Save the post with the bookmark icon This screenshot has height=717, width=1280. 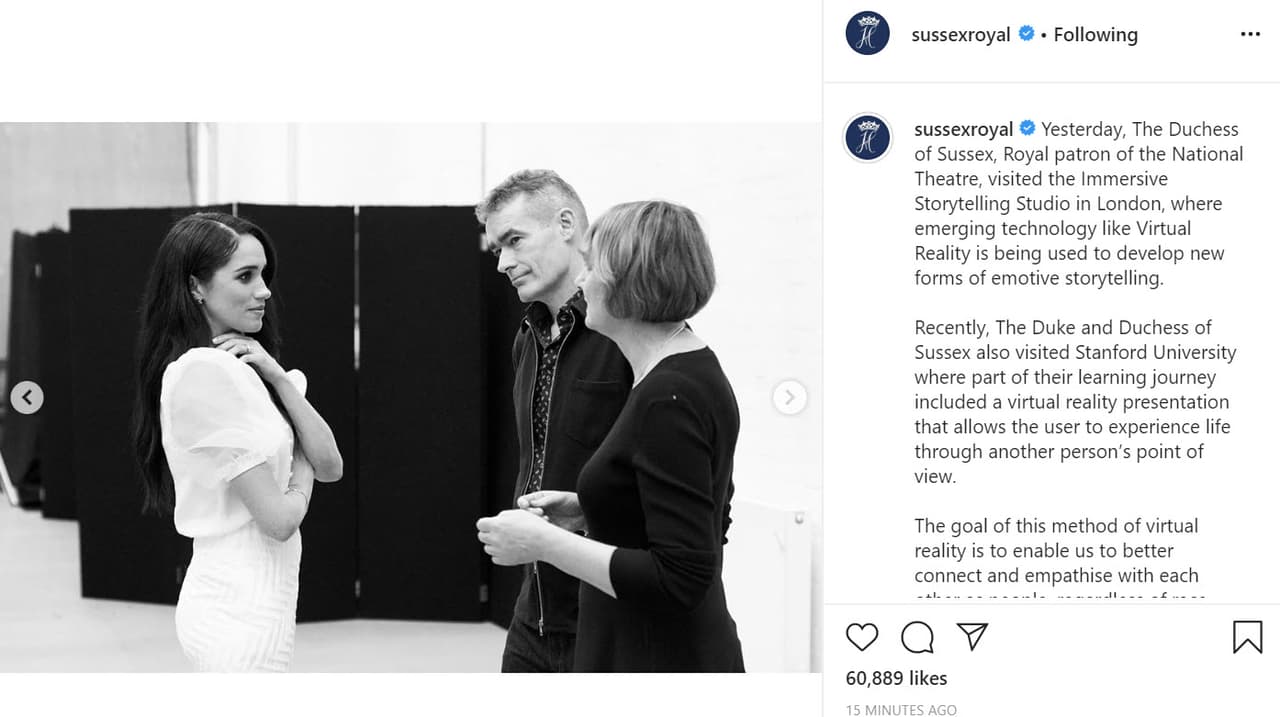1247,637
